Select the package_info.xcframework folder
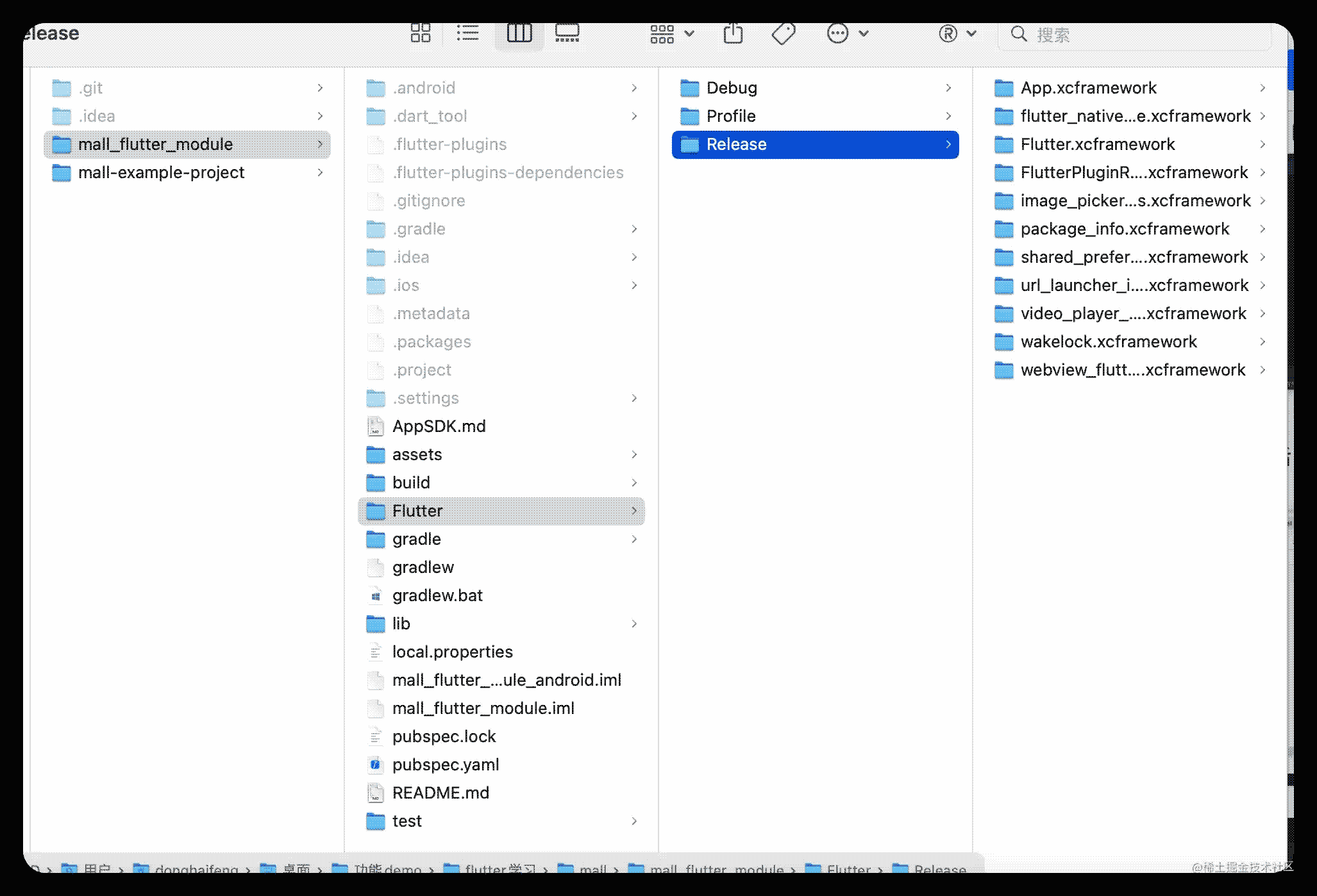The width and height of the screenshot is (1317, 896). 1130,229
